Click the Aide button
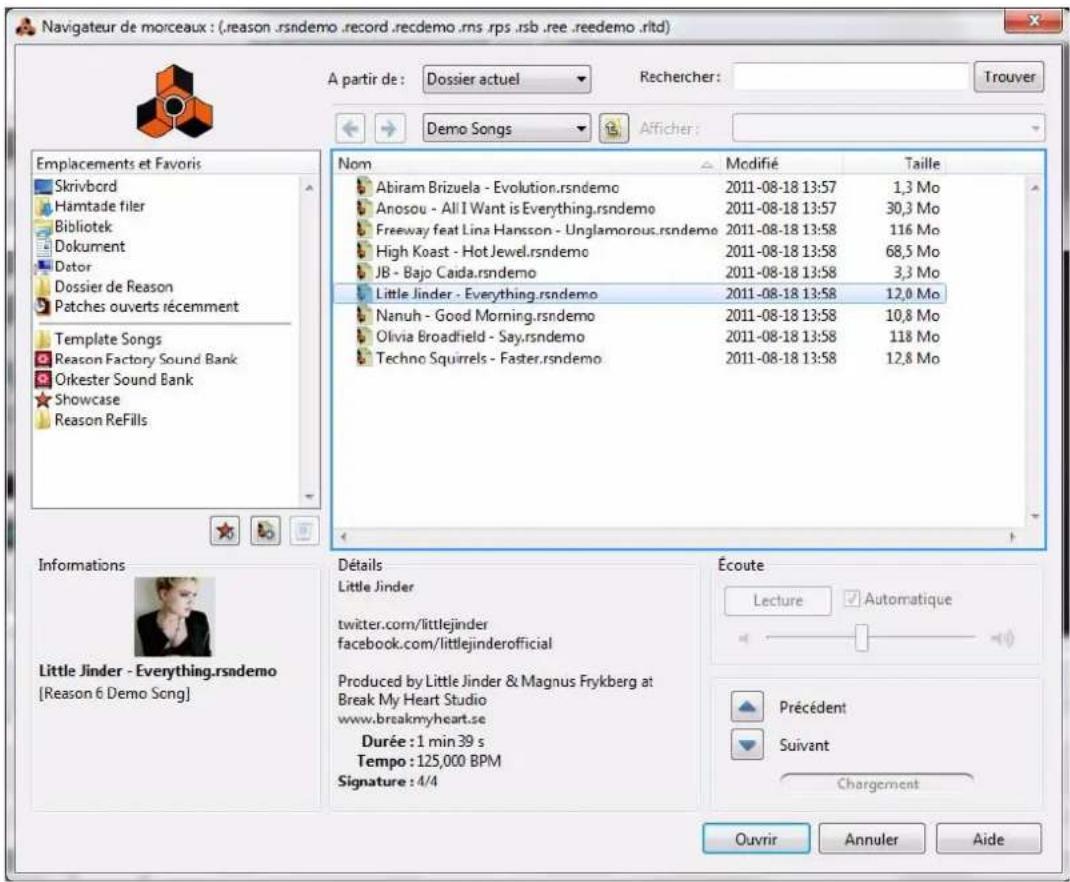1070x882 pixels. pyautogui.click(x=988, y=839)
